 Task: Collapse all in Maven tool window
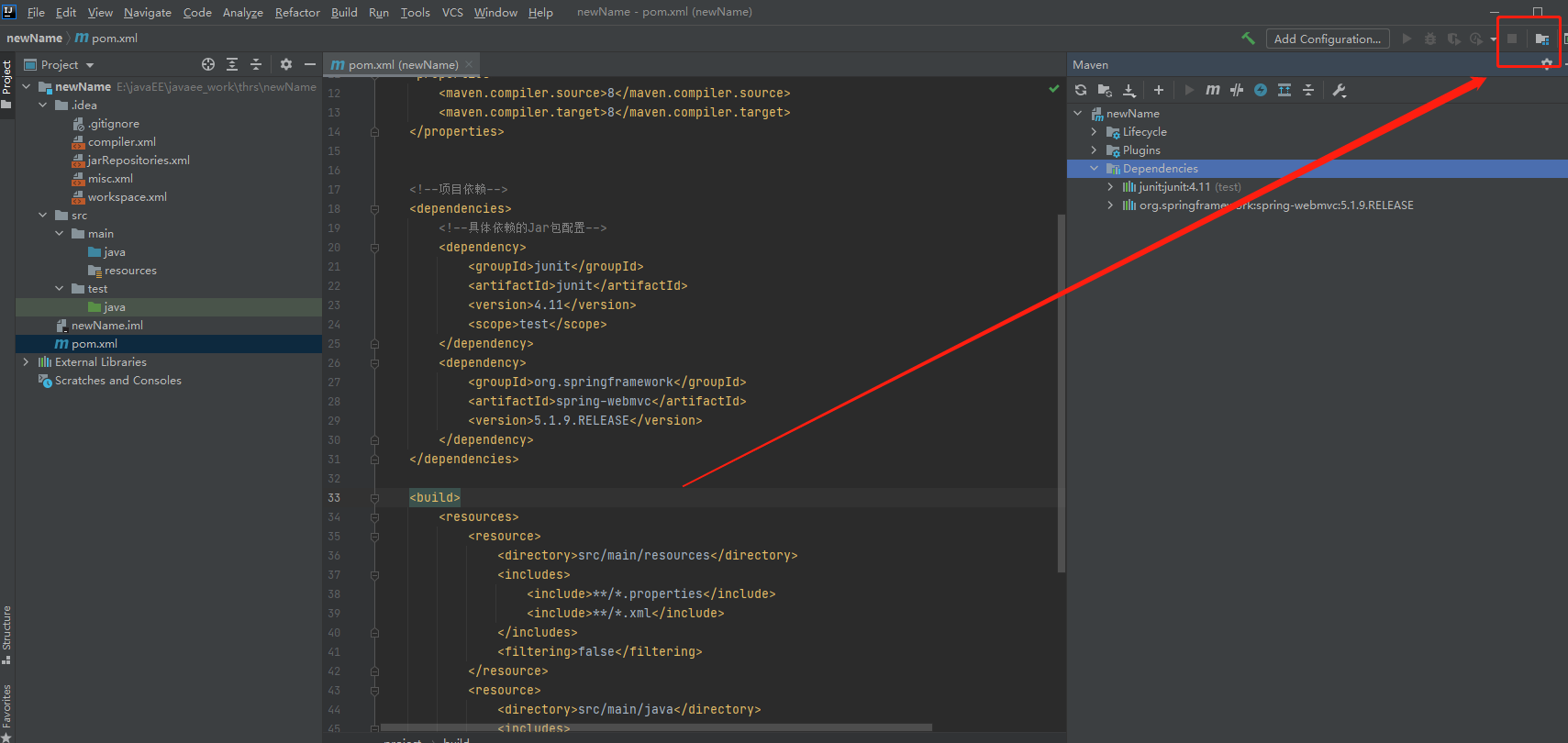pyautogui.click(x=1308, y=90)
